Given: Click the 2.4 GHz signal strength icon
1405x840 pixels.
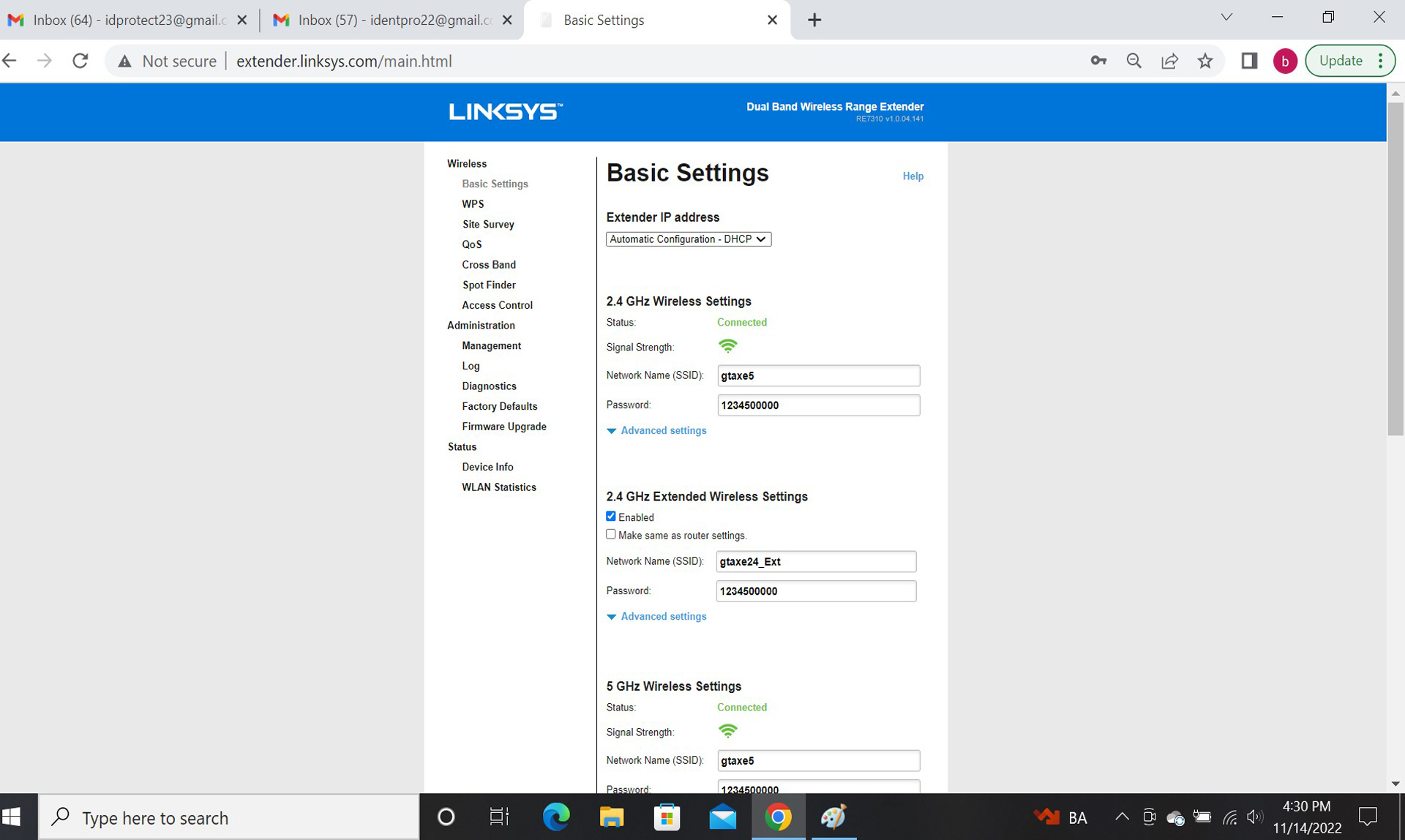Looking at the screenshot, I should [727, 346].
